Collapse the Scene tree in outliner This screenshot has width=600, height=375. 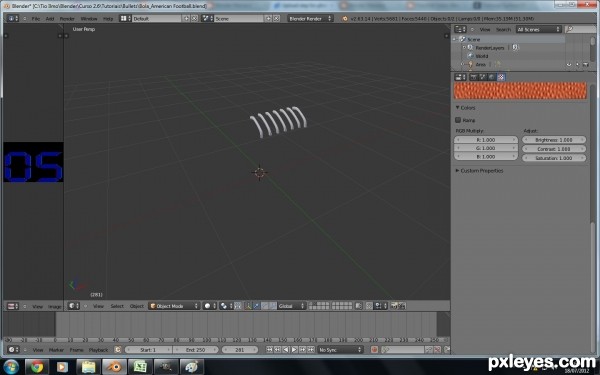tap(455, 39)
